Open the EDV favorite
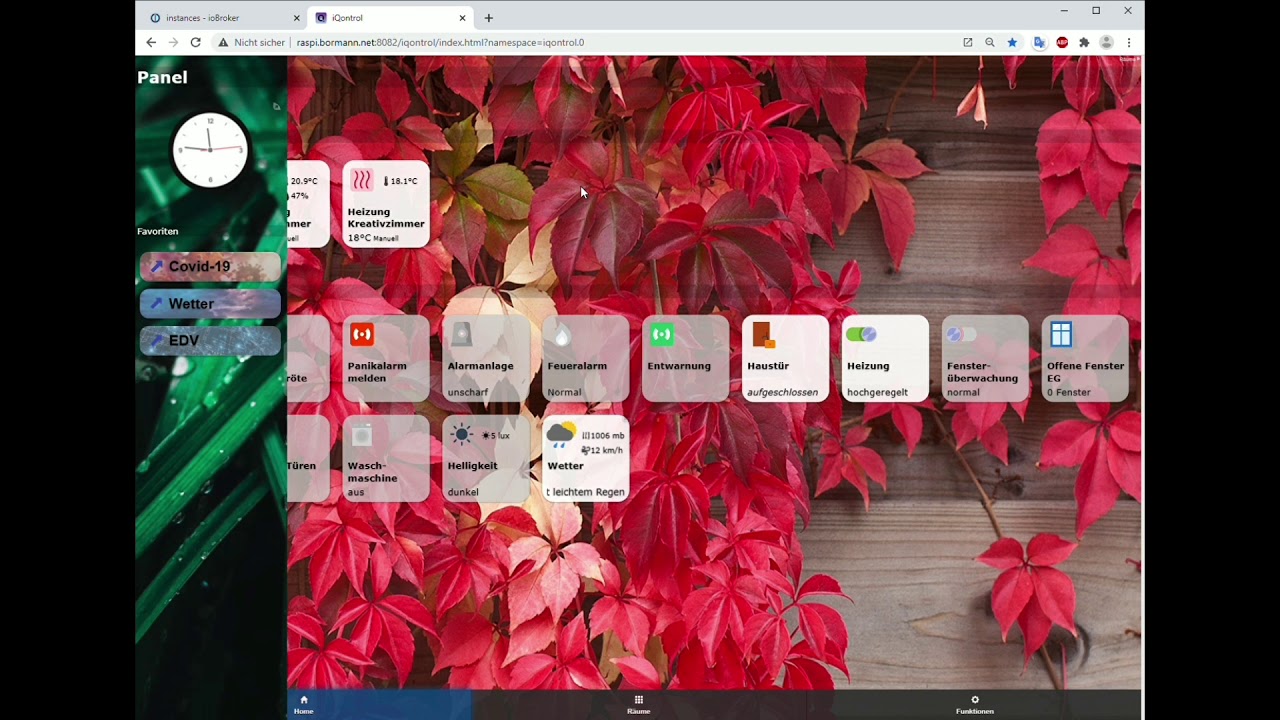The width and height of the screenshot is (1280, 720). [x=210, y=340]
